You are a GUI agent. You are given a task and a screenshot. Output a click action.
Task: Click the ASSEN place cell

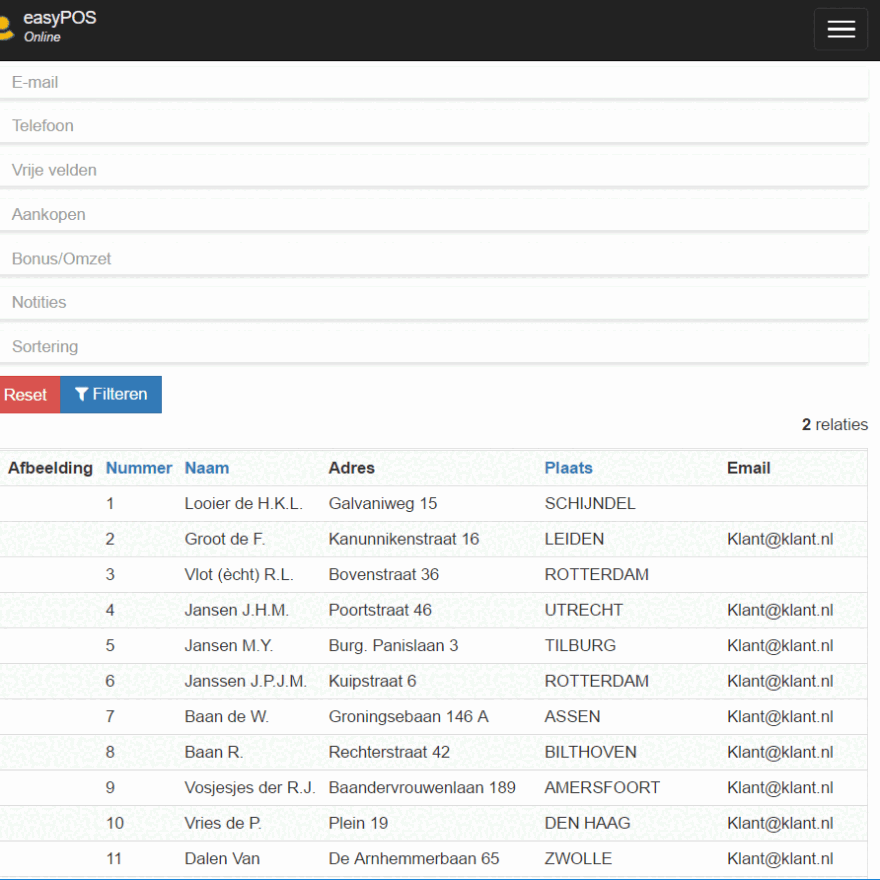click(x=572, y=717)
